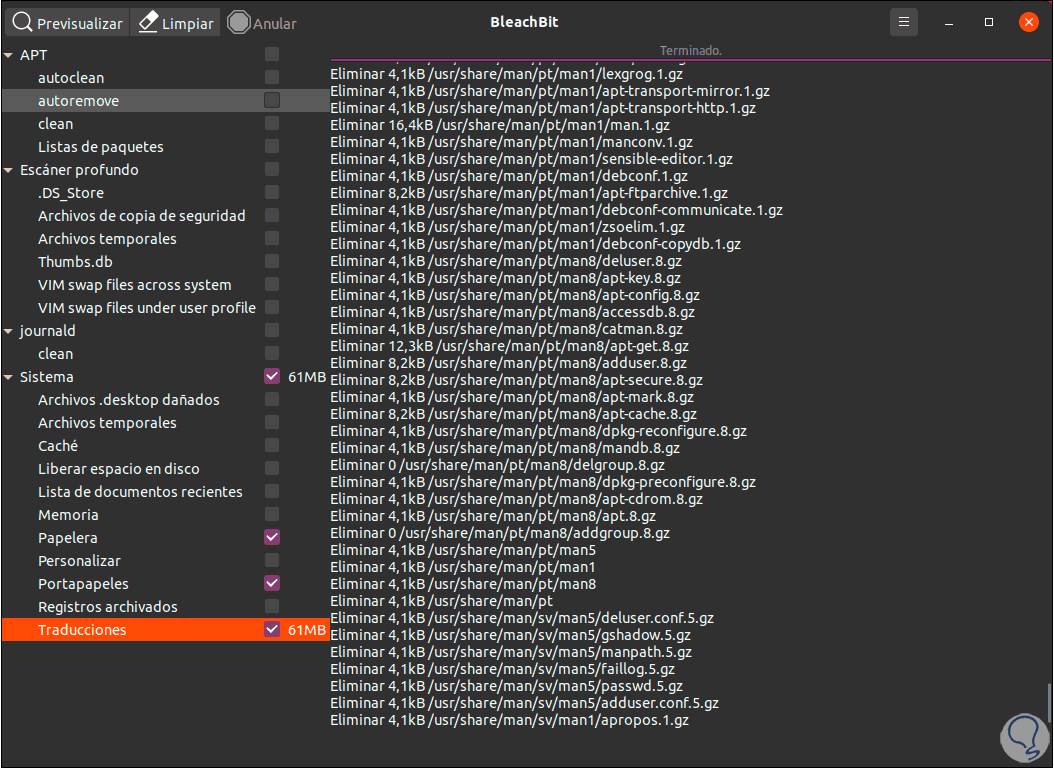Uncheck the Sistema group checkbox
Screen dimensions: 1054x768
tap(272, 376)
